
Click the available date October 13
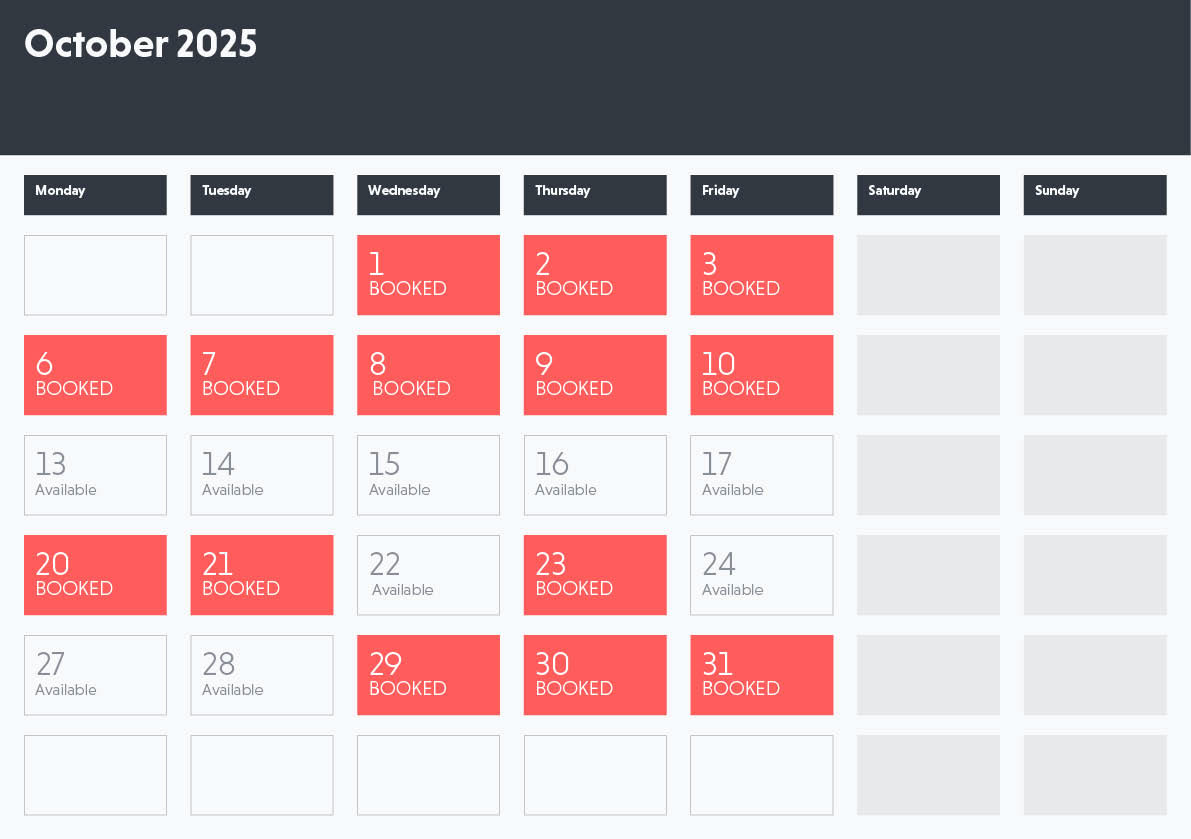point(95,475)
